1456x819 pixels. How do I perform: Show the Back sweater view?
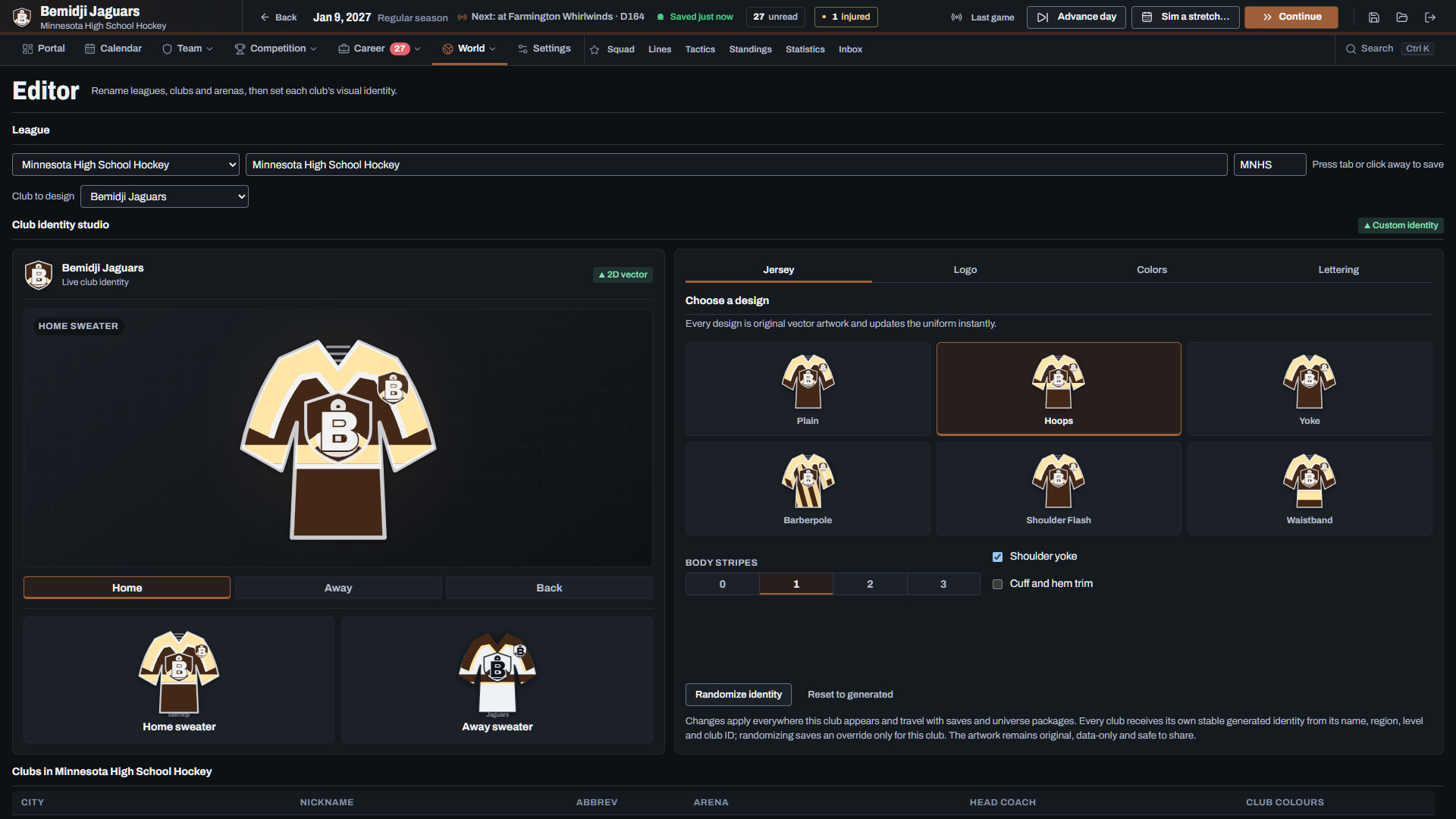coord(549,588)
